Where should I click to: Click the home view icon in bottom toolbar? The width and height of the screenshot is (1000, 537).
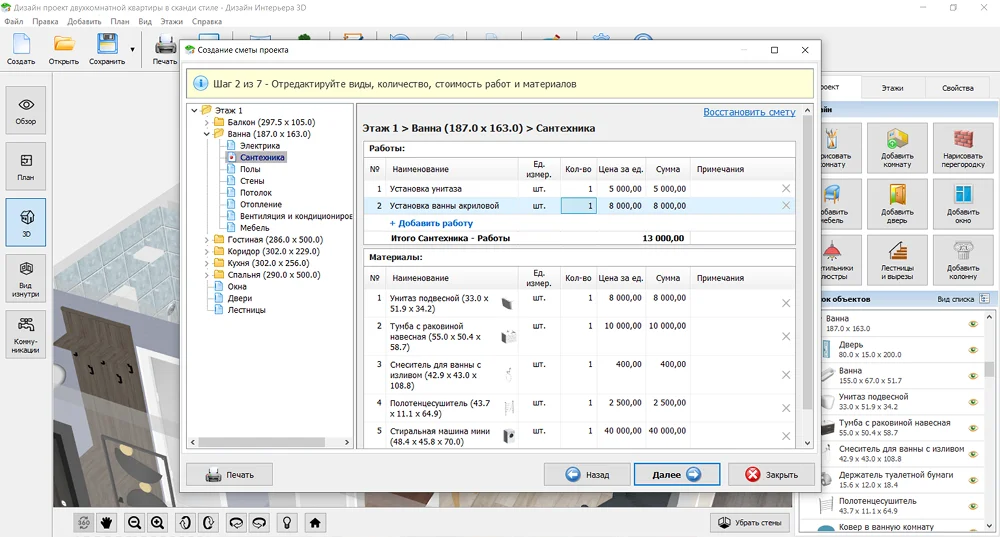314,522
